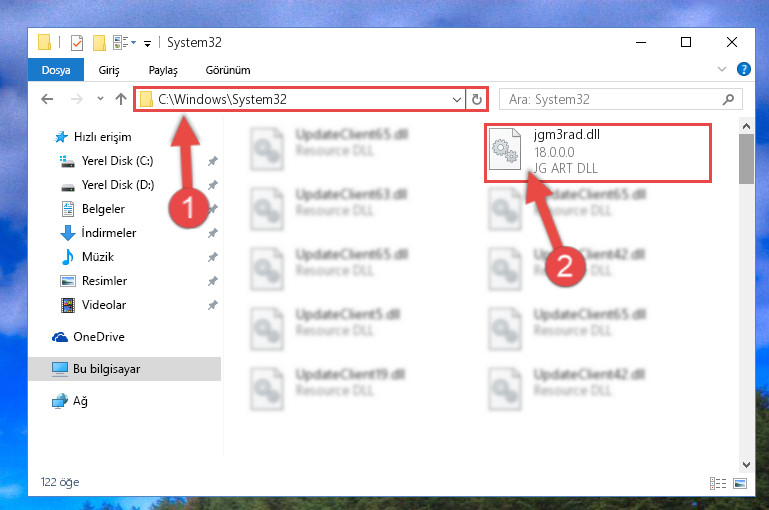Click the vertical scrollbar thumb

(x=746, y=158)
